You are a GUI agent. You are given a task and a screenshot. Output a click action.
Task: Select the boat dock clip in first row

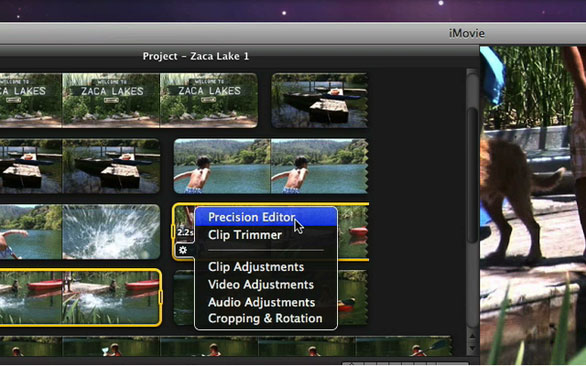coord(320,100)
